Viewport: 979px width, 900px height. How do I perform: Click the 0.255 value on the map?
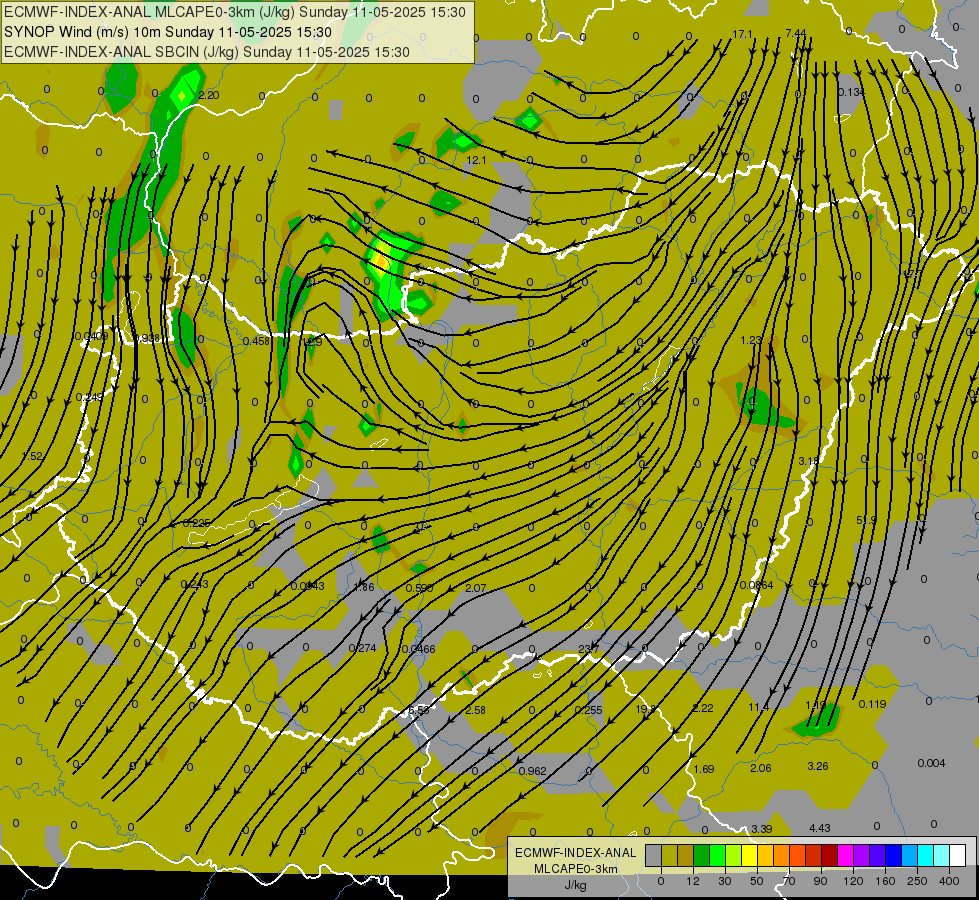coord(588,710)
